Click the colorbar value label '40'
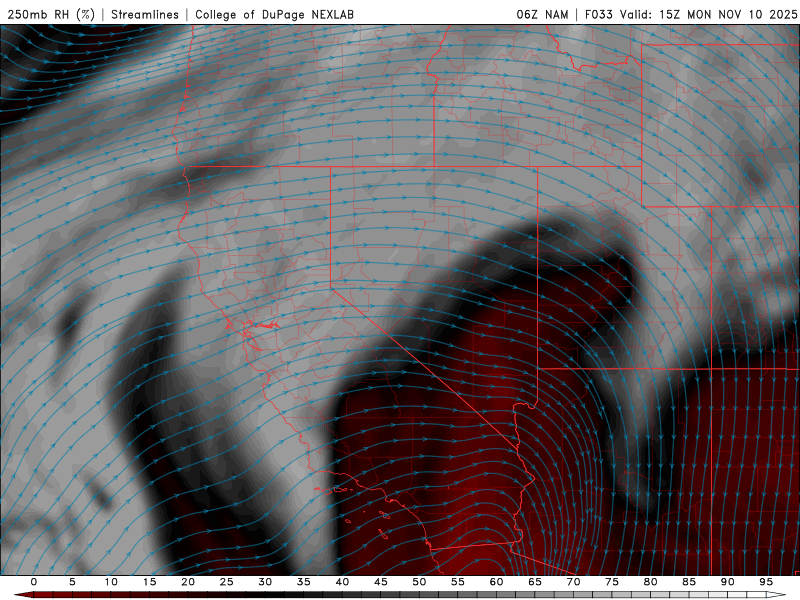The width and height of the screenshot is (800, 600). point(342,582)
